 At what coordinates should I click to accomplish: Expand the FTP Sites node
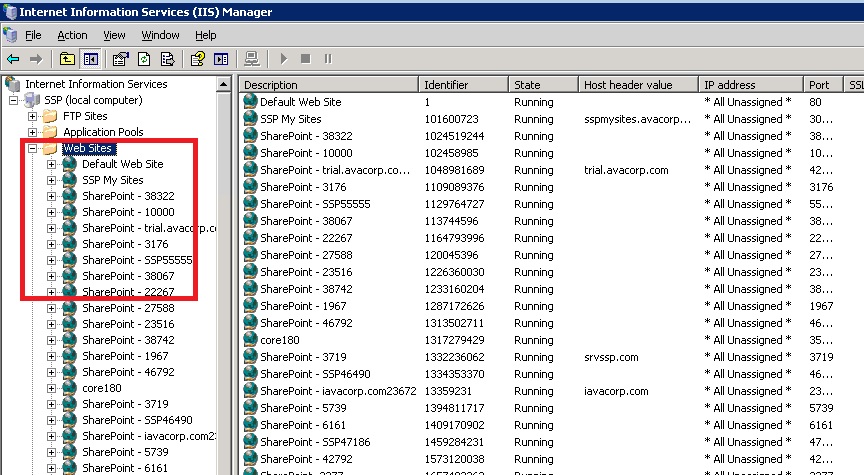coord(32,116)
